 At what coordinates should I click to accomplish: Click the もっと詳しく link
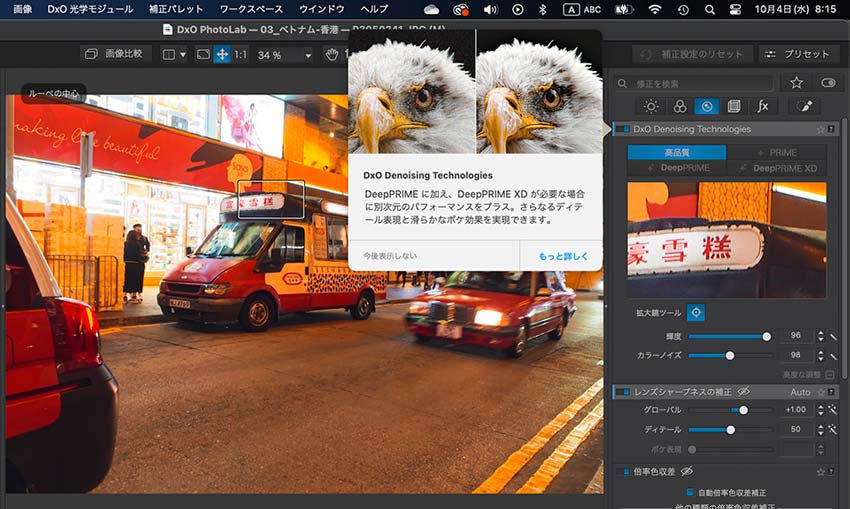(563, 256)
